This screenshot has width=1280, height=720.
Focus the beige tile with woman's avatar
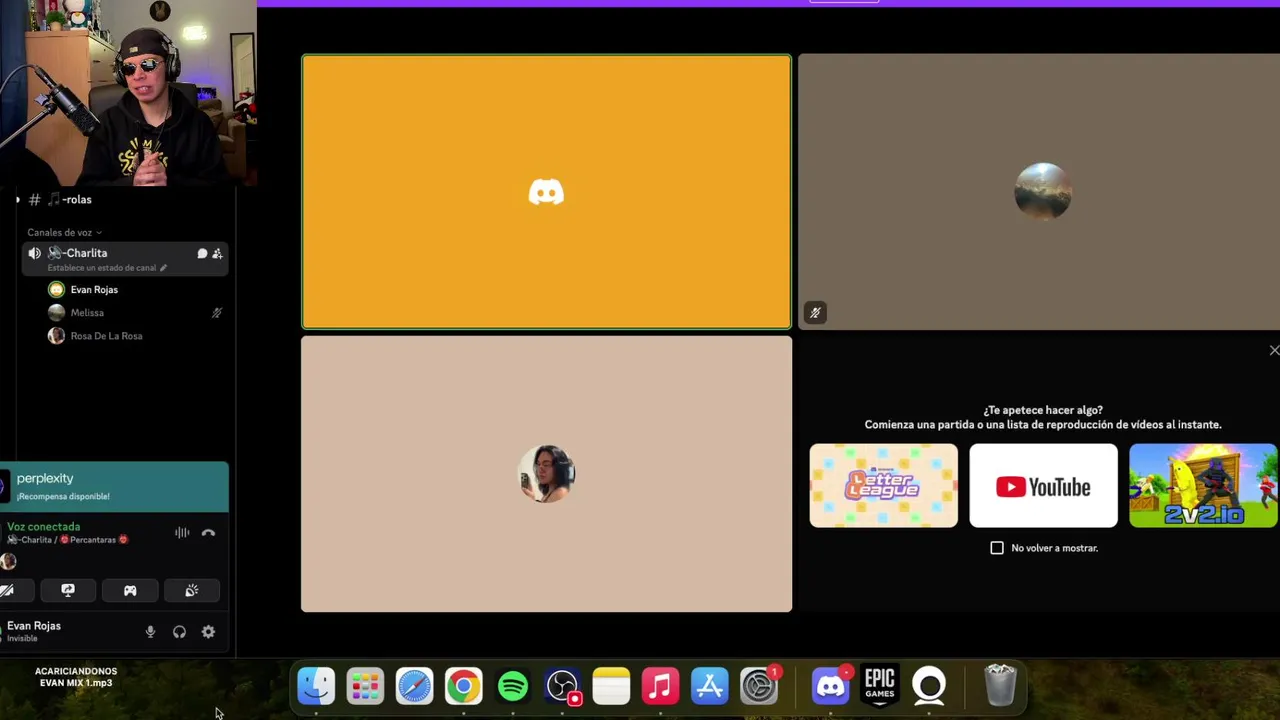click(x=546, y=474)
